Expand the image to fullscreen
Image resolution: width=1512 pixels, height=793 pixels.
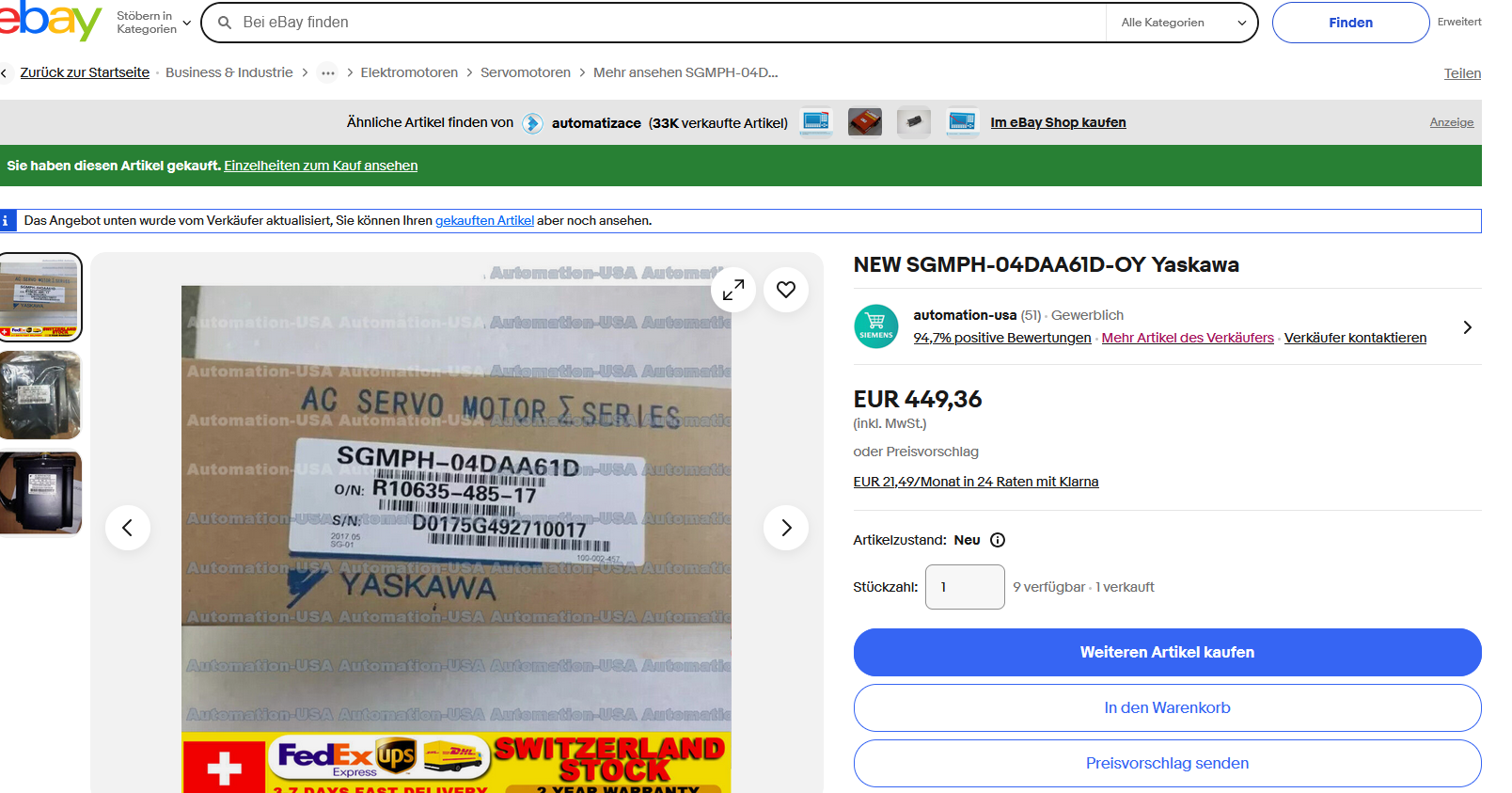733,290
